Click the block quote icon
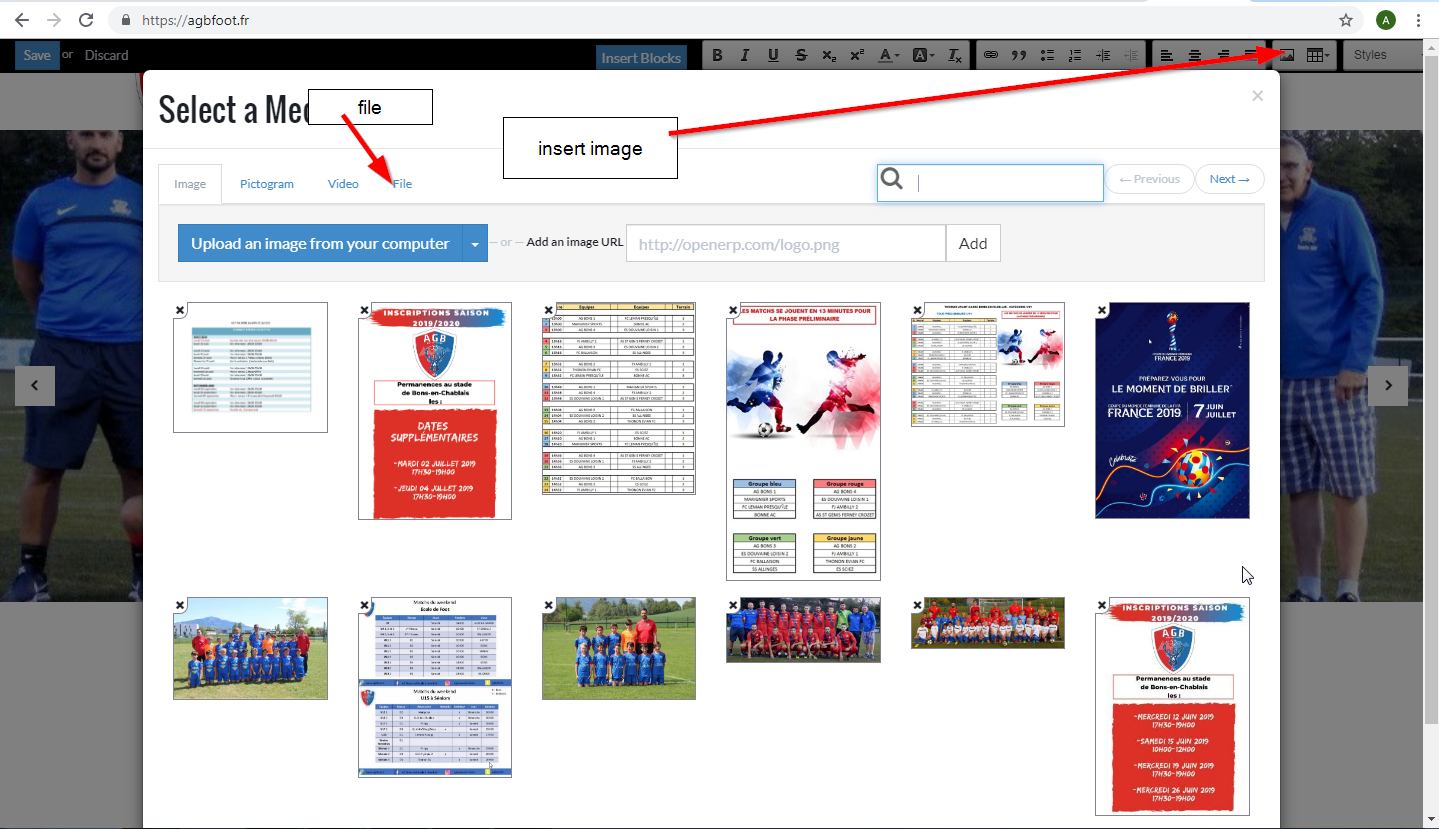The height and width of the screenshot is (829, 1439). 1019,56
